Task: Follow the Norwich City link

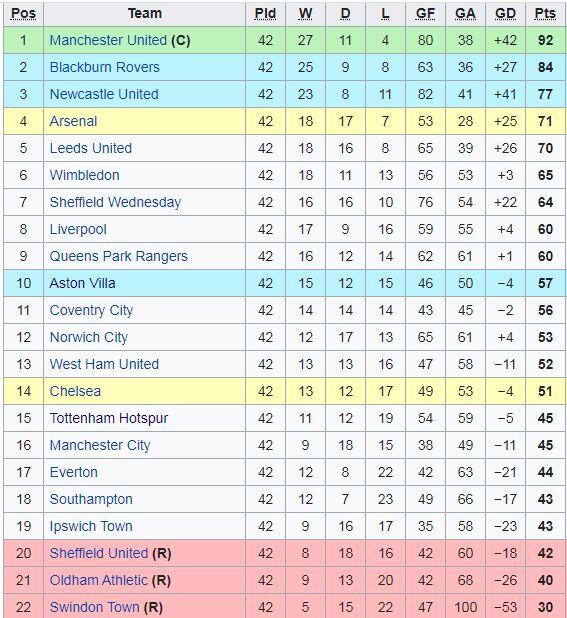Action: tap(89, 337)
